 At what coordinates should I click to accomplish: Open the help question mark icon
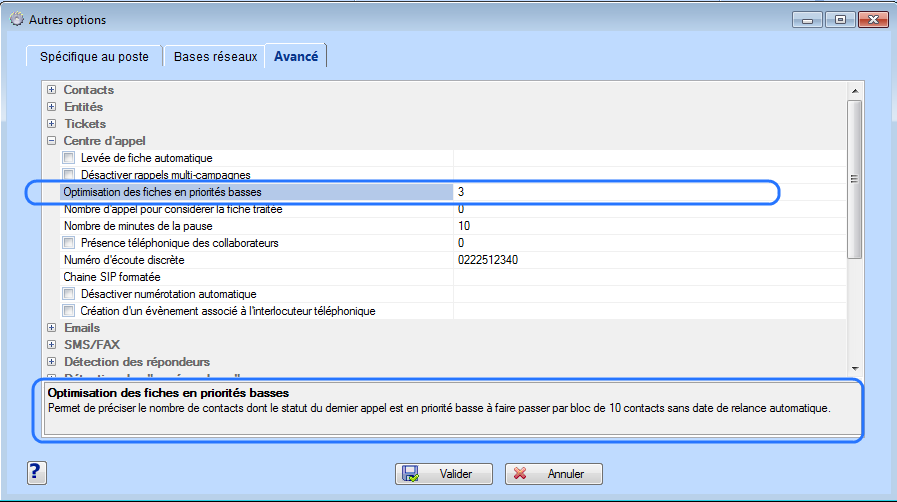pos(37,473)
